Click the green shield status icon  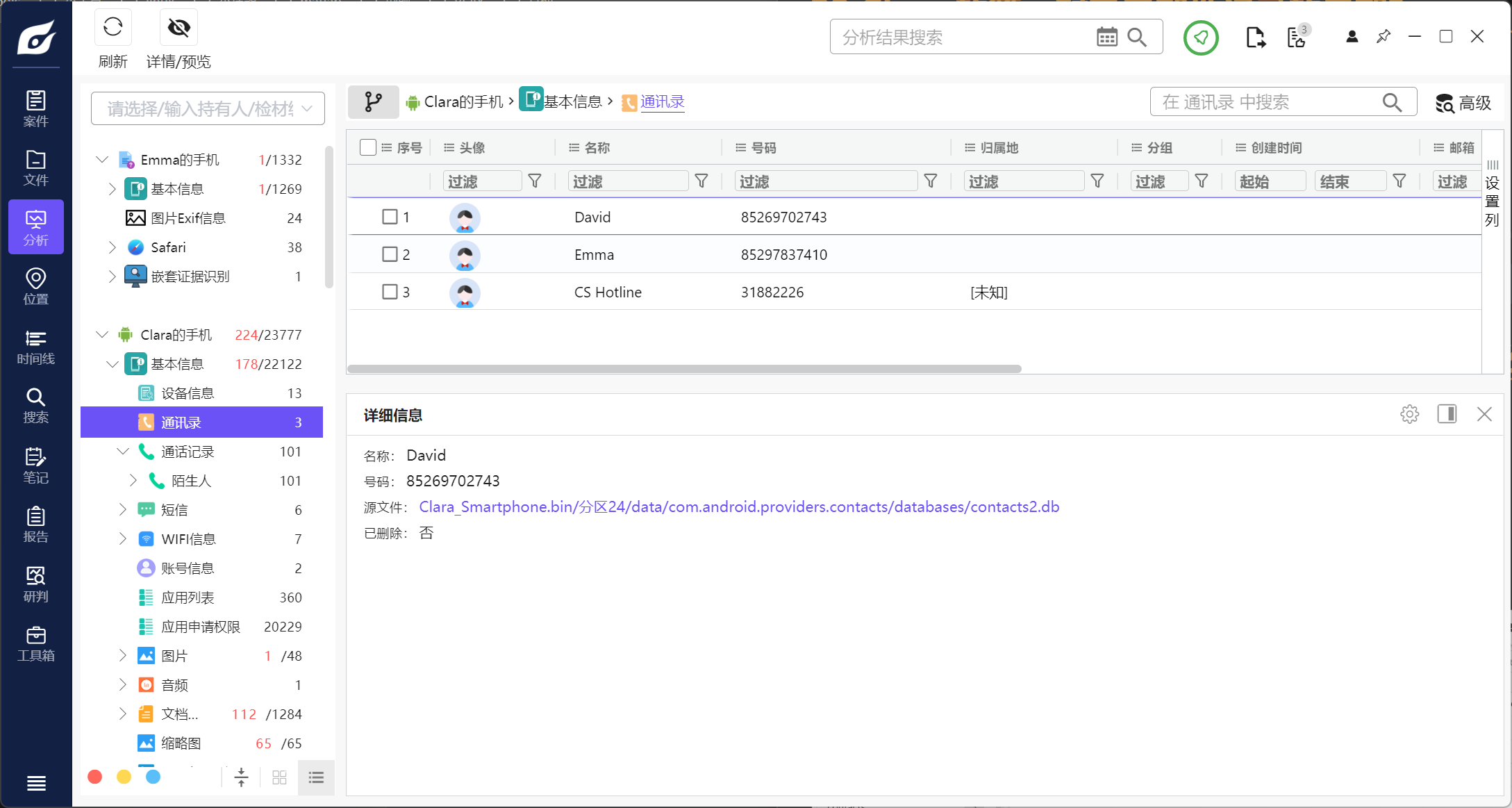coord(1200,37)
